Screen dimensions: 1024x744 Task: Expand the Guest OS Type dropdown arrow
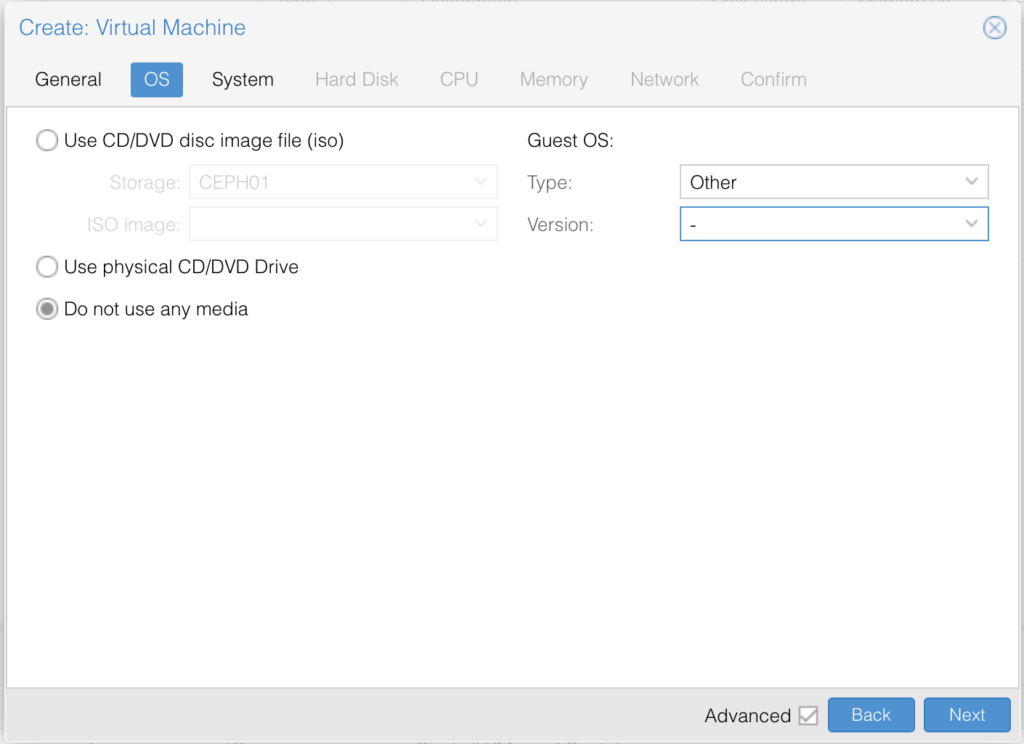[971, 183]
